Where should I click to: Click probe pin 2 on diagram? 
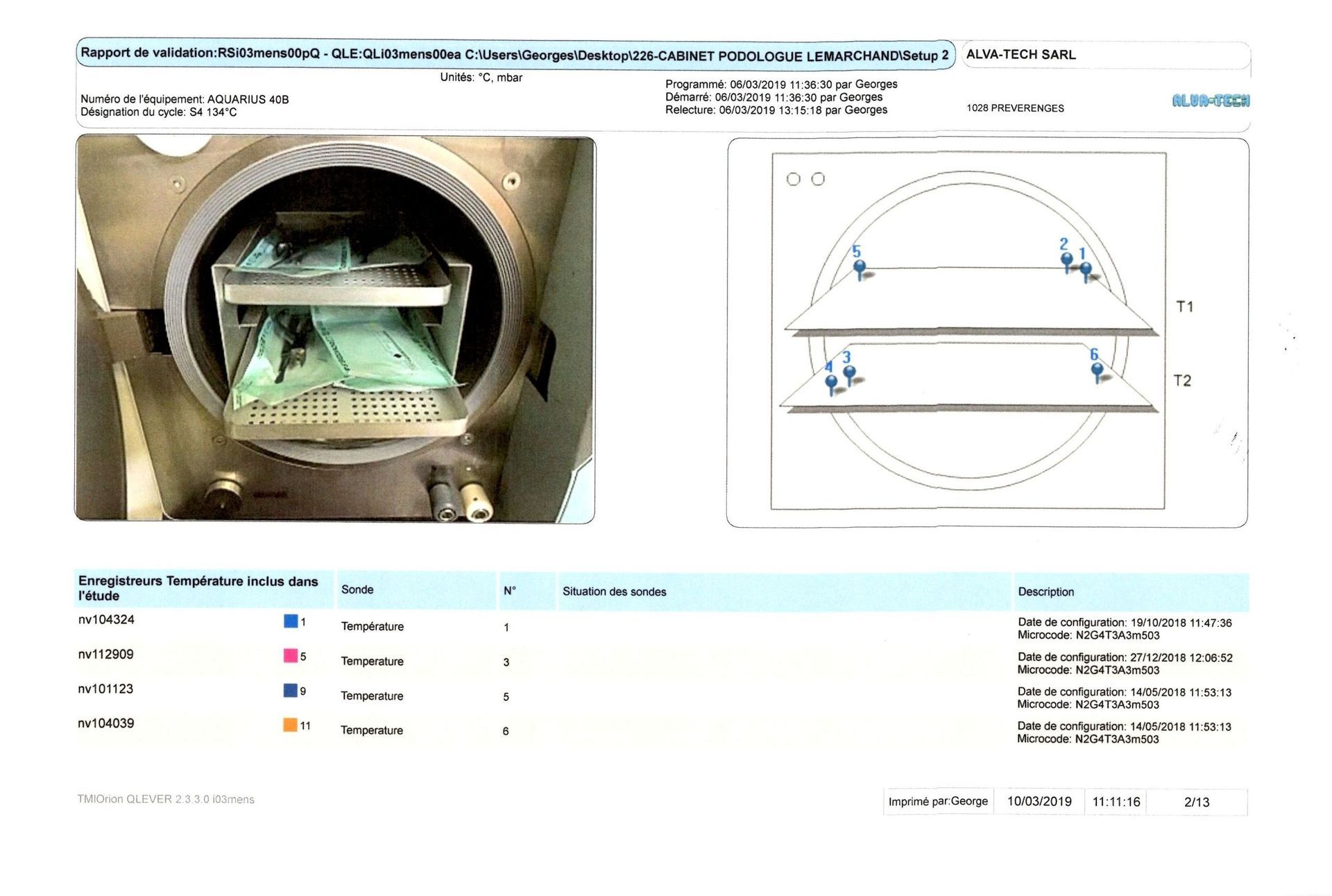coord(1066,260)
